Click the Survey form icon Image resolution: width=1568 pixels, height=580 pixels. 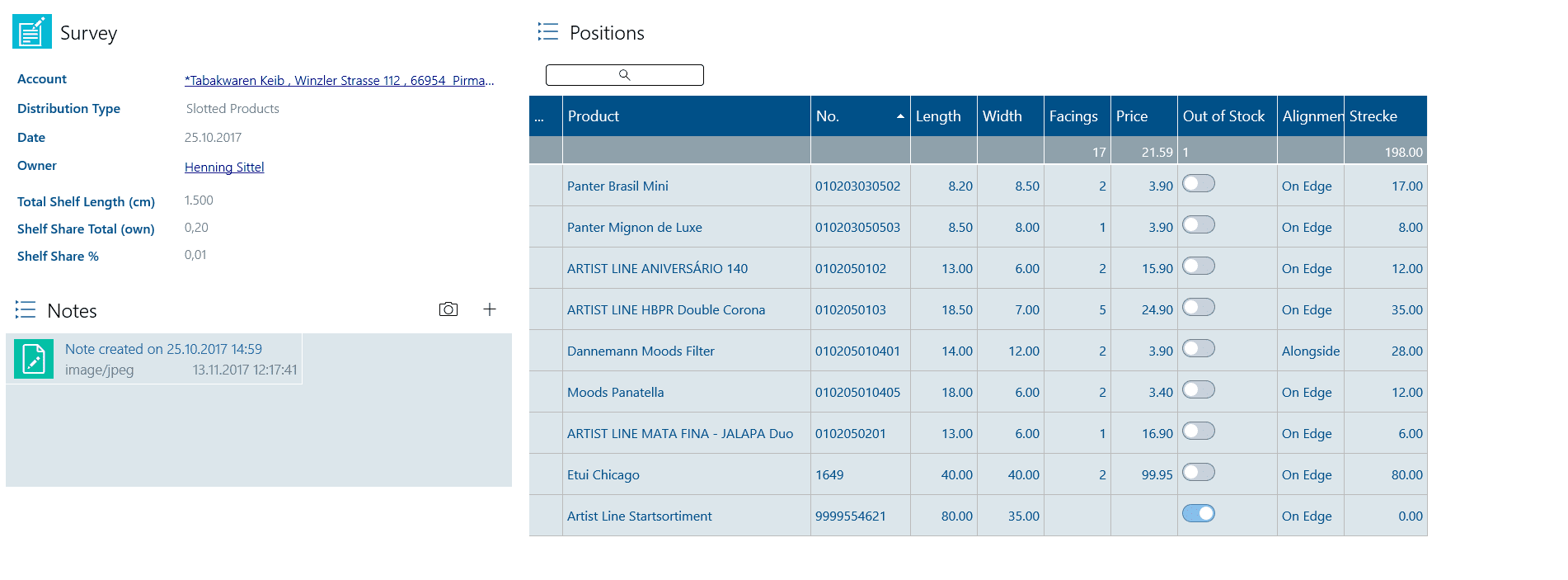point(32,32)
